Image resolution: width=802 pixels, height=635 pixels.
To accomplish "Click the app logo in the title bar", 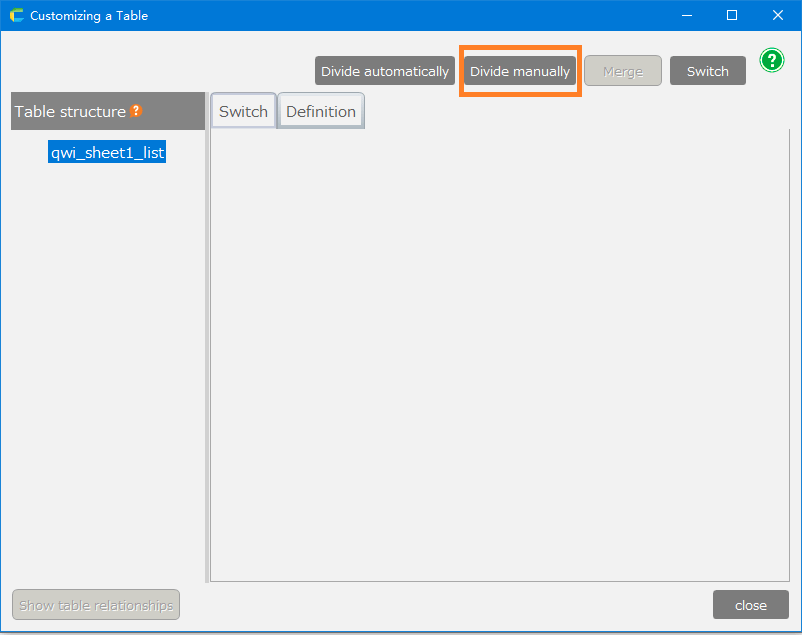I will coord(16,16).
